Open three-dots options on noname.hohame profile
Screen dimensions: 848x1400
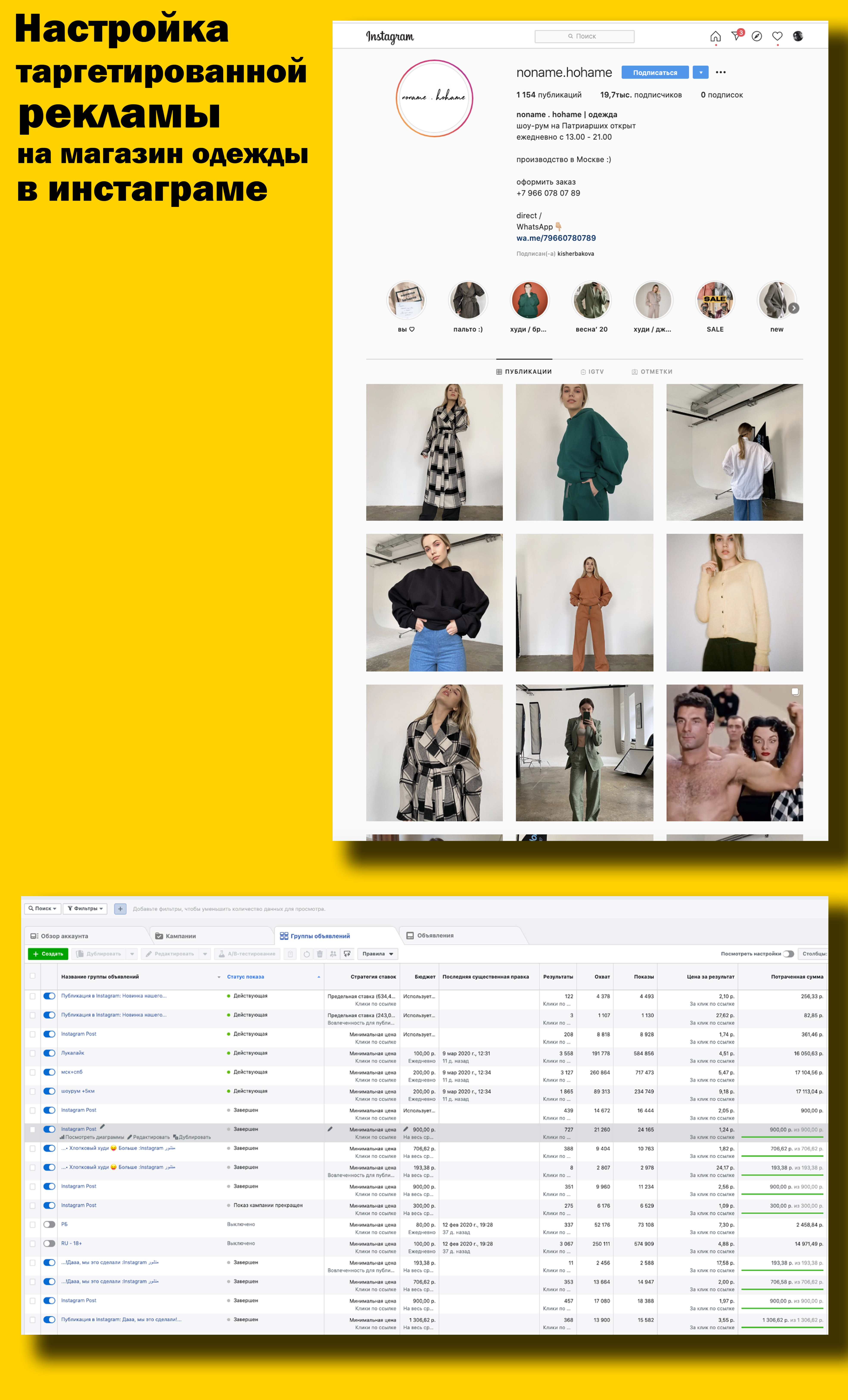click(721, 72)
